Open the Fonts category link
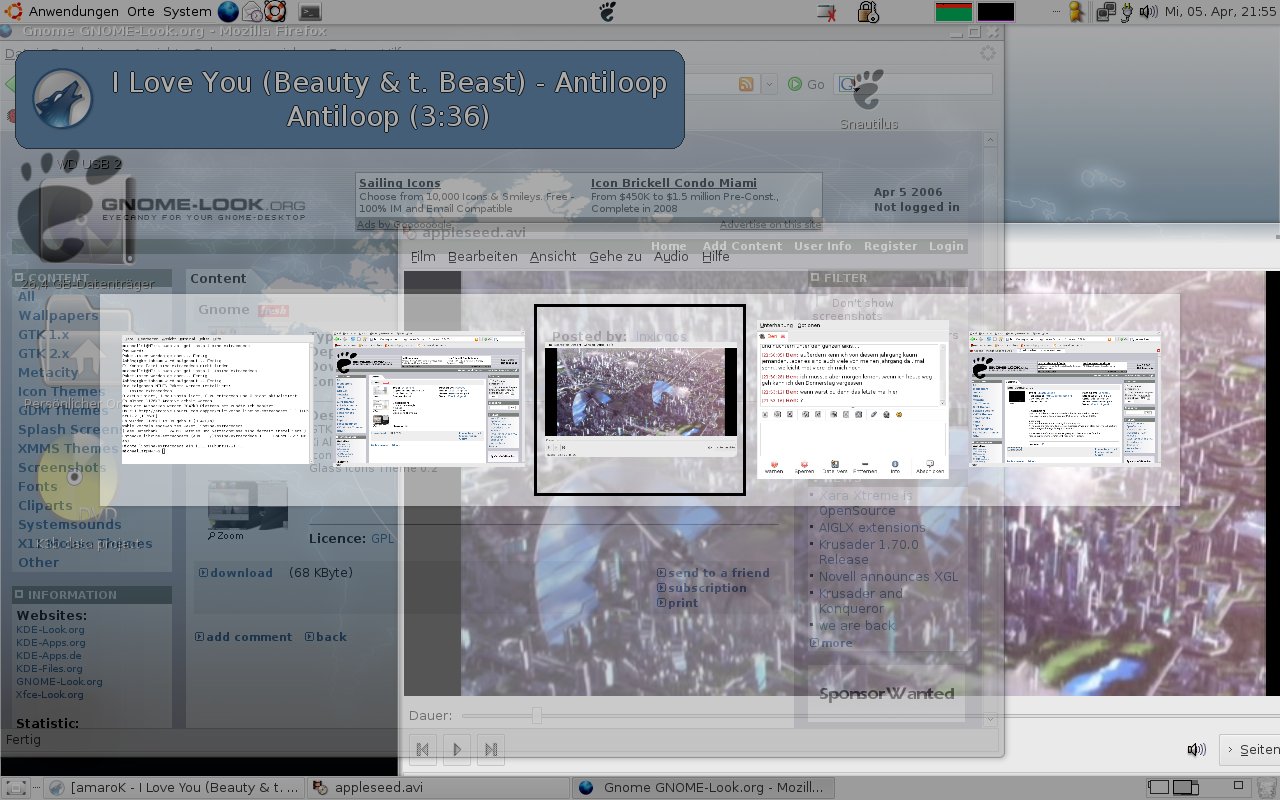1280x800 pixels. coord(38,486)
